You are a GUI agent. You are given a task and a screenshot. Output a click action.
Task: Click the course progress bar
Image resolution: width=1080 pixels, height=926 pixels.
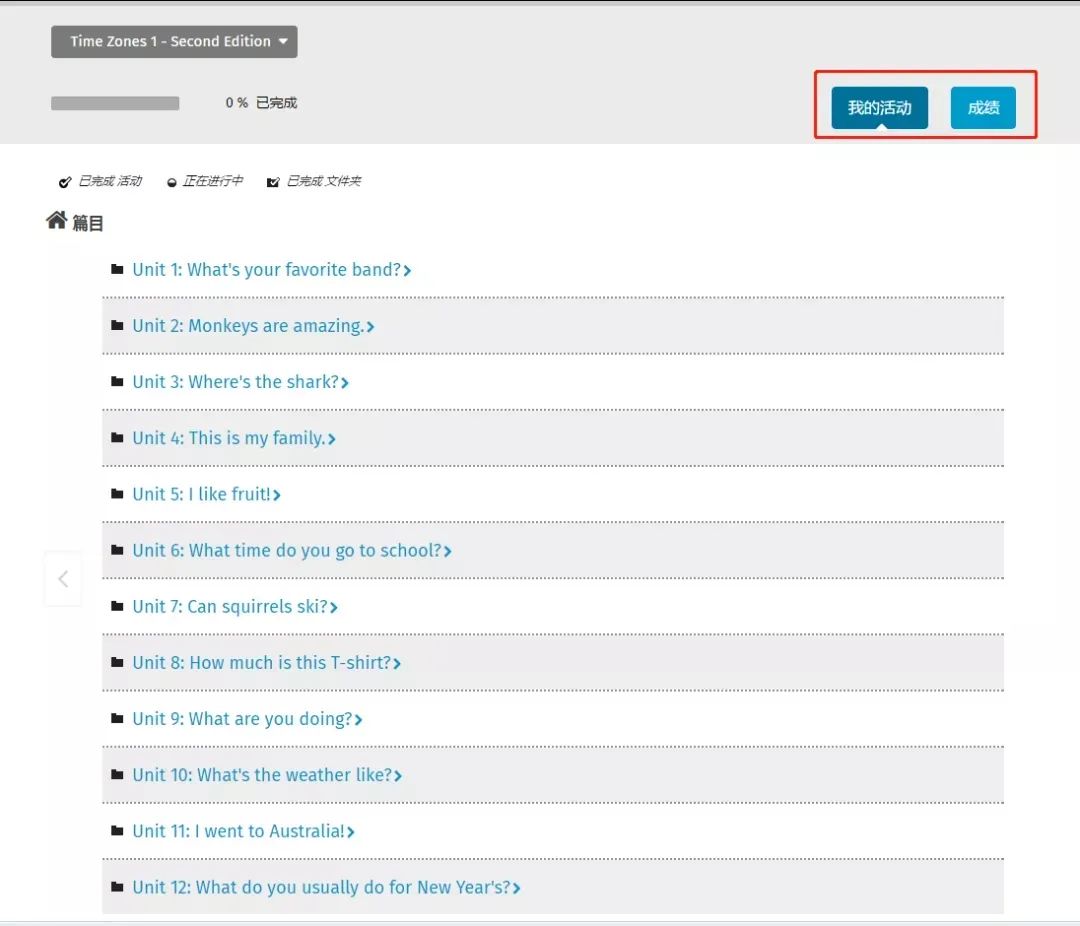click(x=115, y=103)
